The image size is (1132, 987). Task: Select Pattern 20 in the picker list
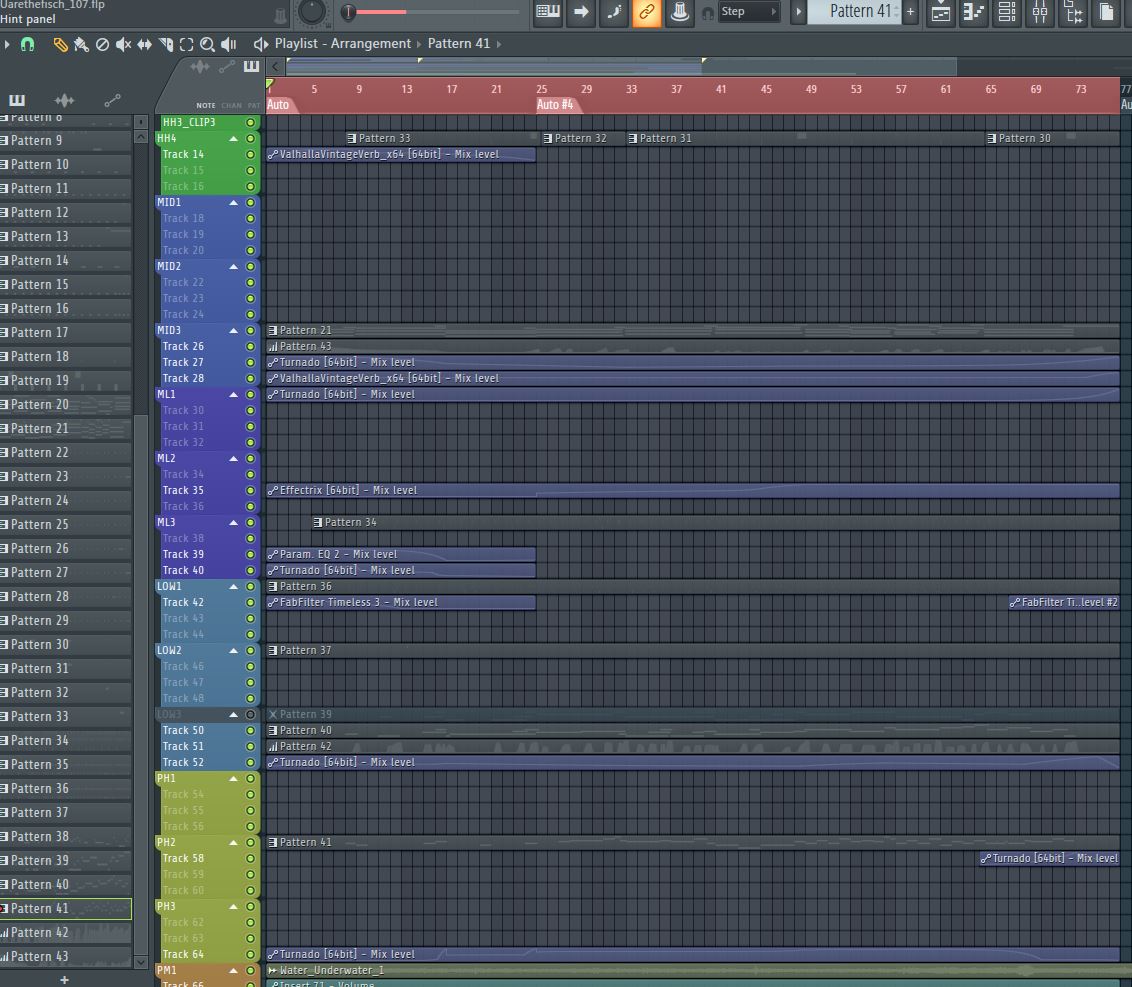click(x=66, y=404)
